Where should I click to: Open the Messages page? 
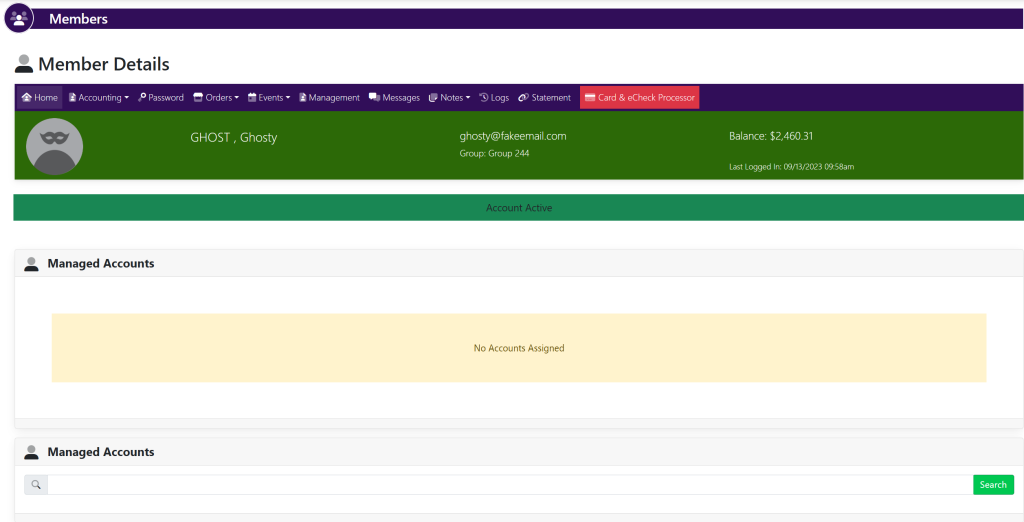pyautogui.click(x=395, y=98)
